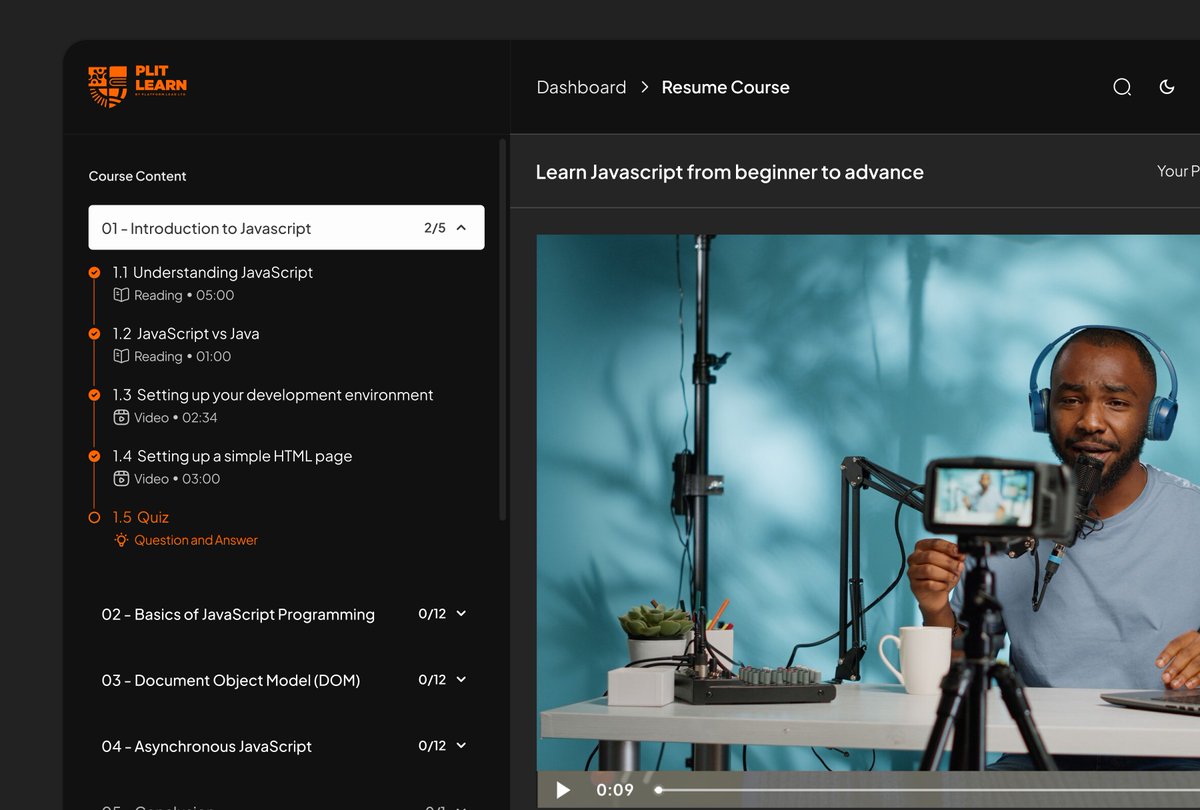Viewport: 1200px width, 810px height.
Task: Click the lightbulb icon beside Question and Answer
Action: (x=121, y=540)
